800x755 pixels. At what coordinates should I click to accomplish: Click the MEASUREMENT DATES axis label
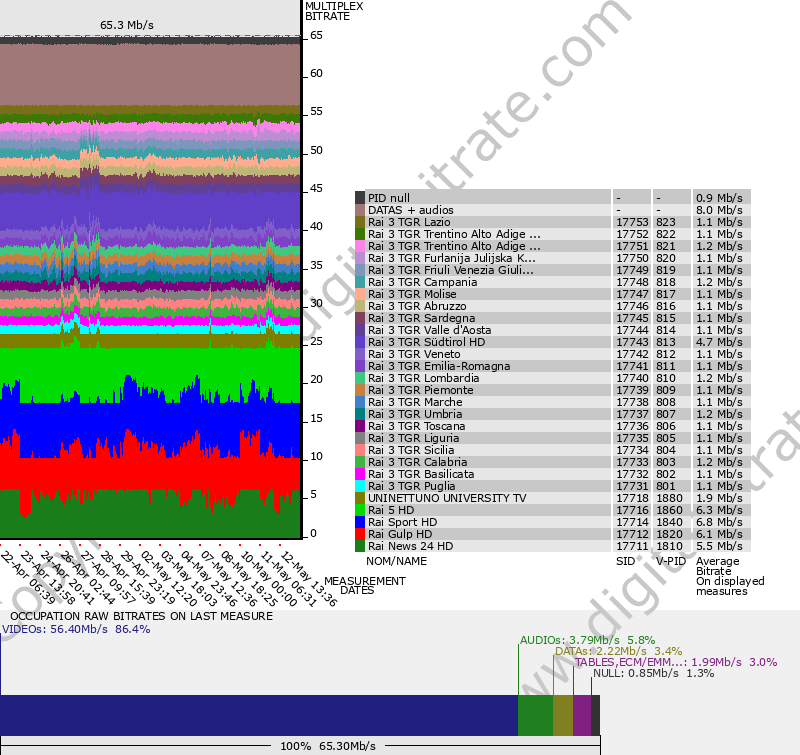coord(365,586)
